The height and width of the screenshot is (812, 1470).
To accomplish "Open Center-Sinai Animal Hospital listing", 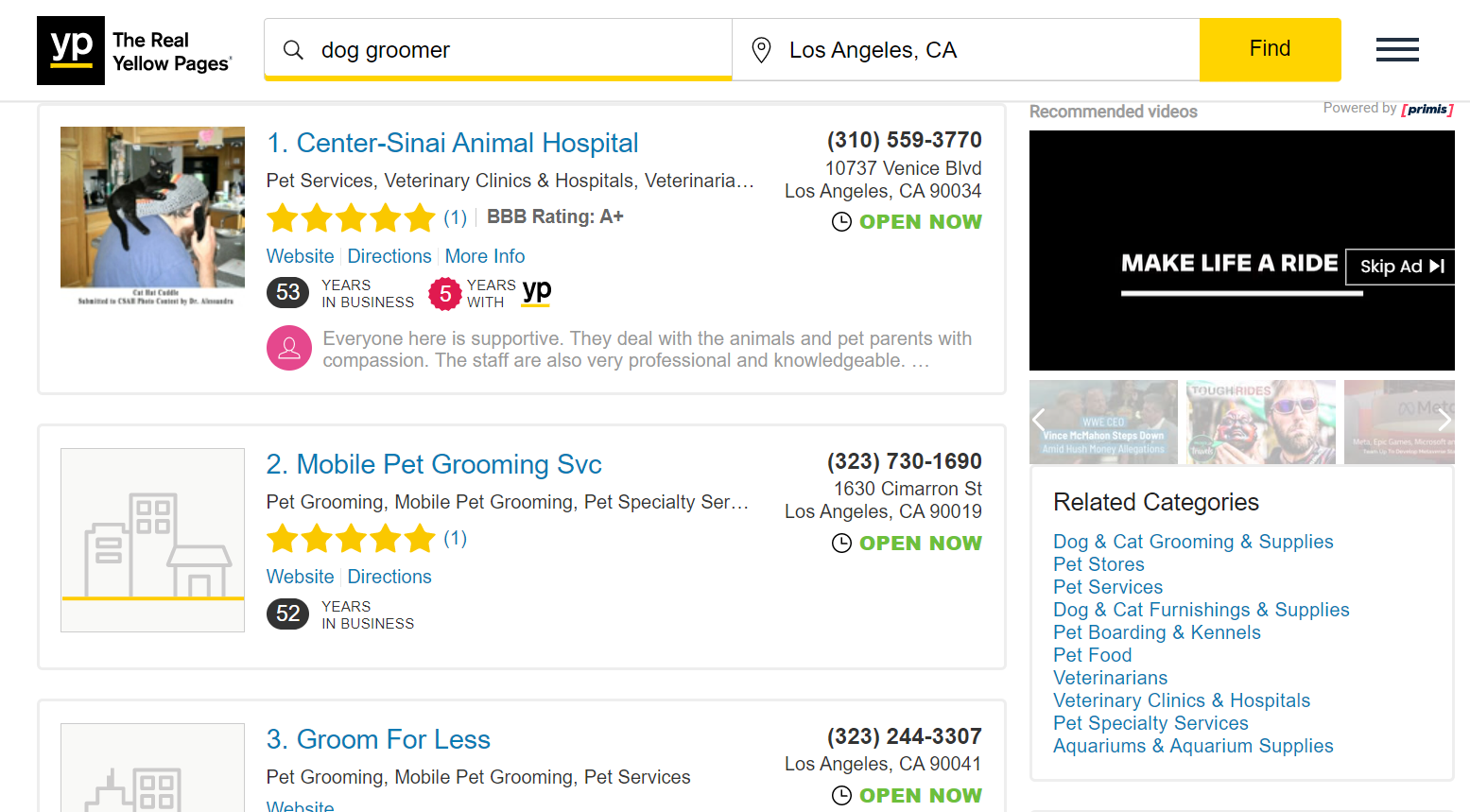I will click(467, 143).
